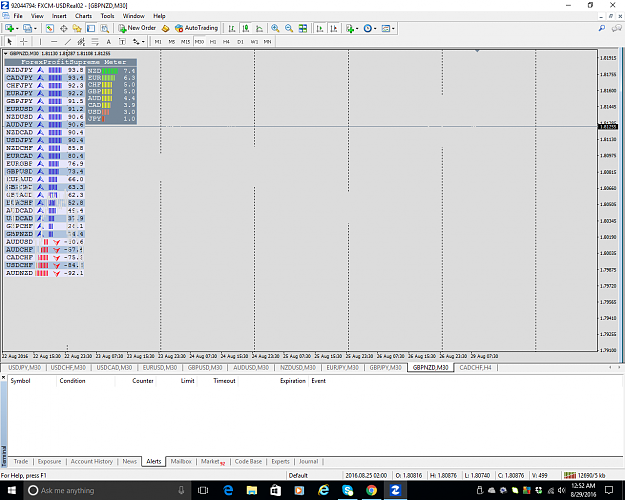
Task: Switch timeframe to H1
Action: (x=213, y=41)
